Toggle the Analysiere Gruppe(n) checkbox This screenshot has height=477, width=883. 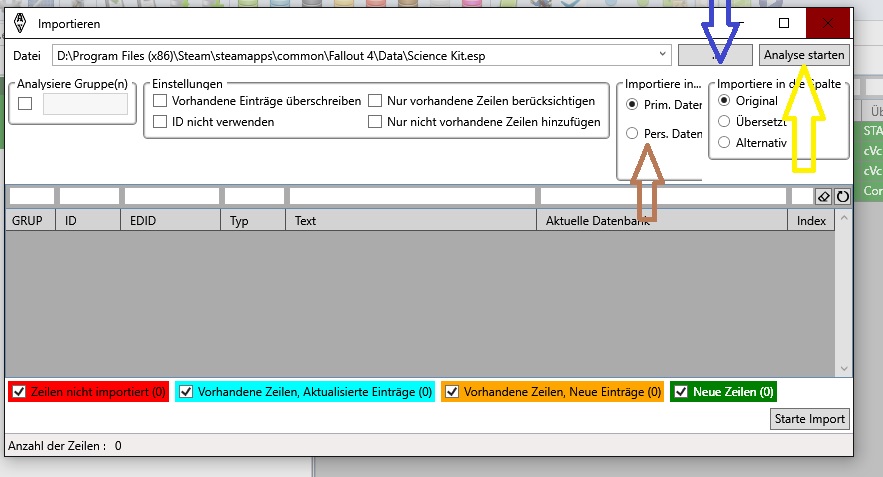(x=25, y=104)
